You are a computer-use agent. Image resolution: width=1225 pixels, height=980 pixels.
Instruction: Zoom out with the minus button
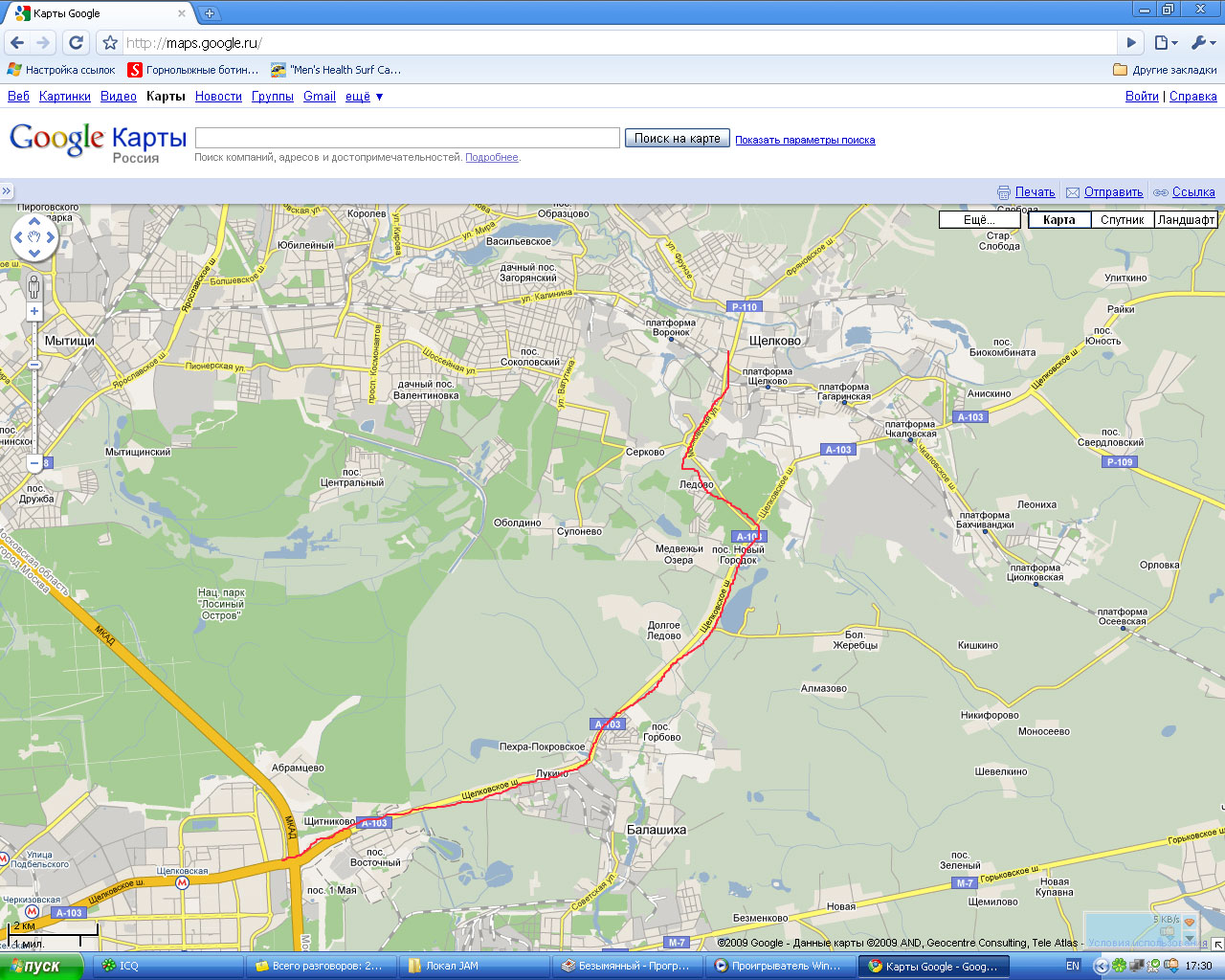click(34, 463)
